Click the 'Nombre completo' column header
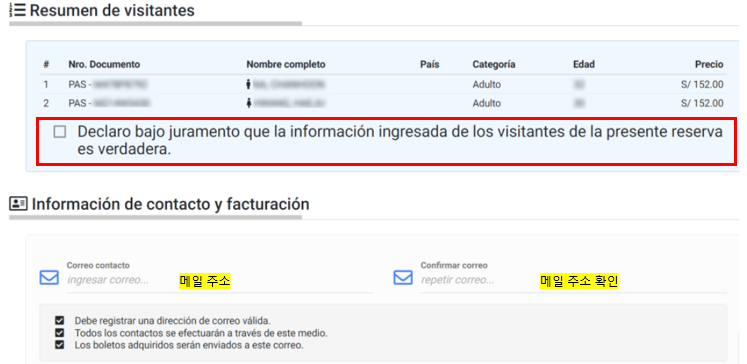The image size is (747, 364). click(x=286, y=64)
